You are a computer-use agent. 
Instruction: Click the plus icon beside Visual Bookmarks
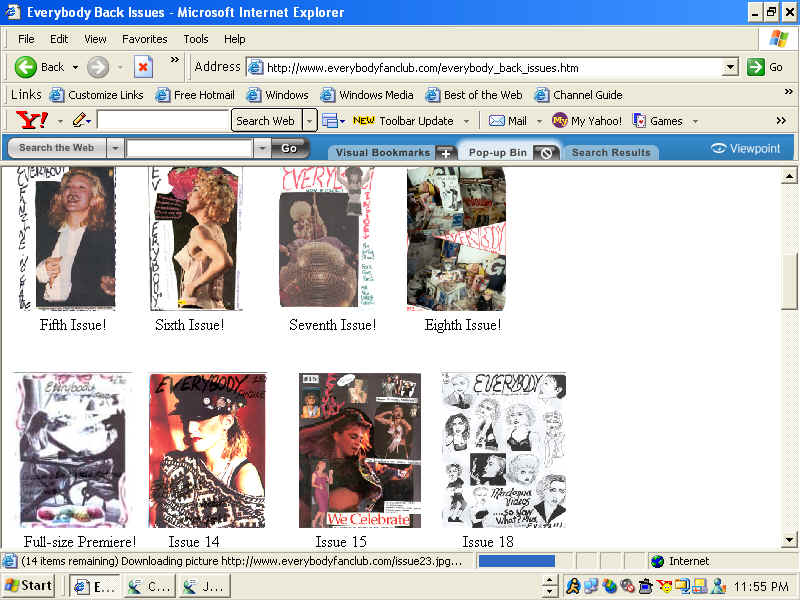[445, 153]
